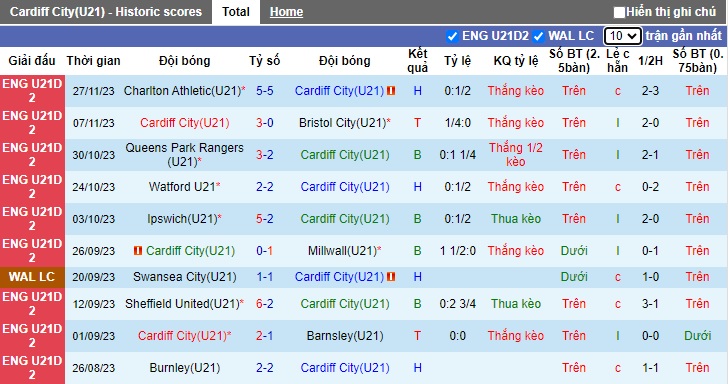Open Sheffield United(U21) team link
This screenshot has height=384, width=728.
(182, 304)
